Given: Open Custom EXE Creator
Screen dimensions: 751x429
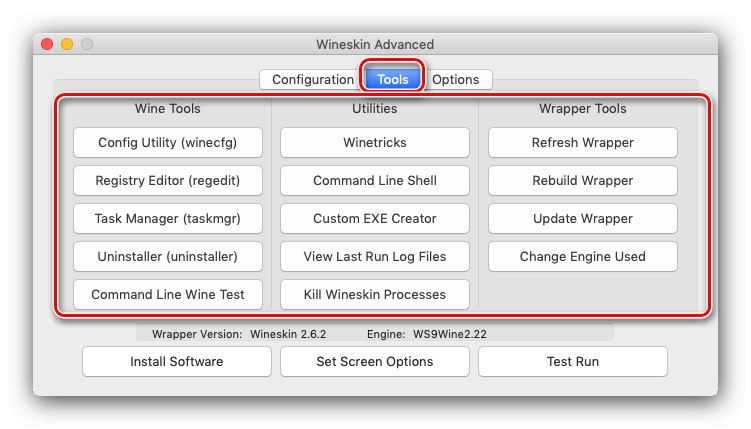Looking at the screenshot, I should (x=375, y=218).
